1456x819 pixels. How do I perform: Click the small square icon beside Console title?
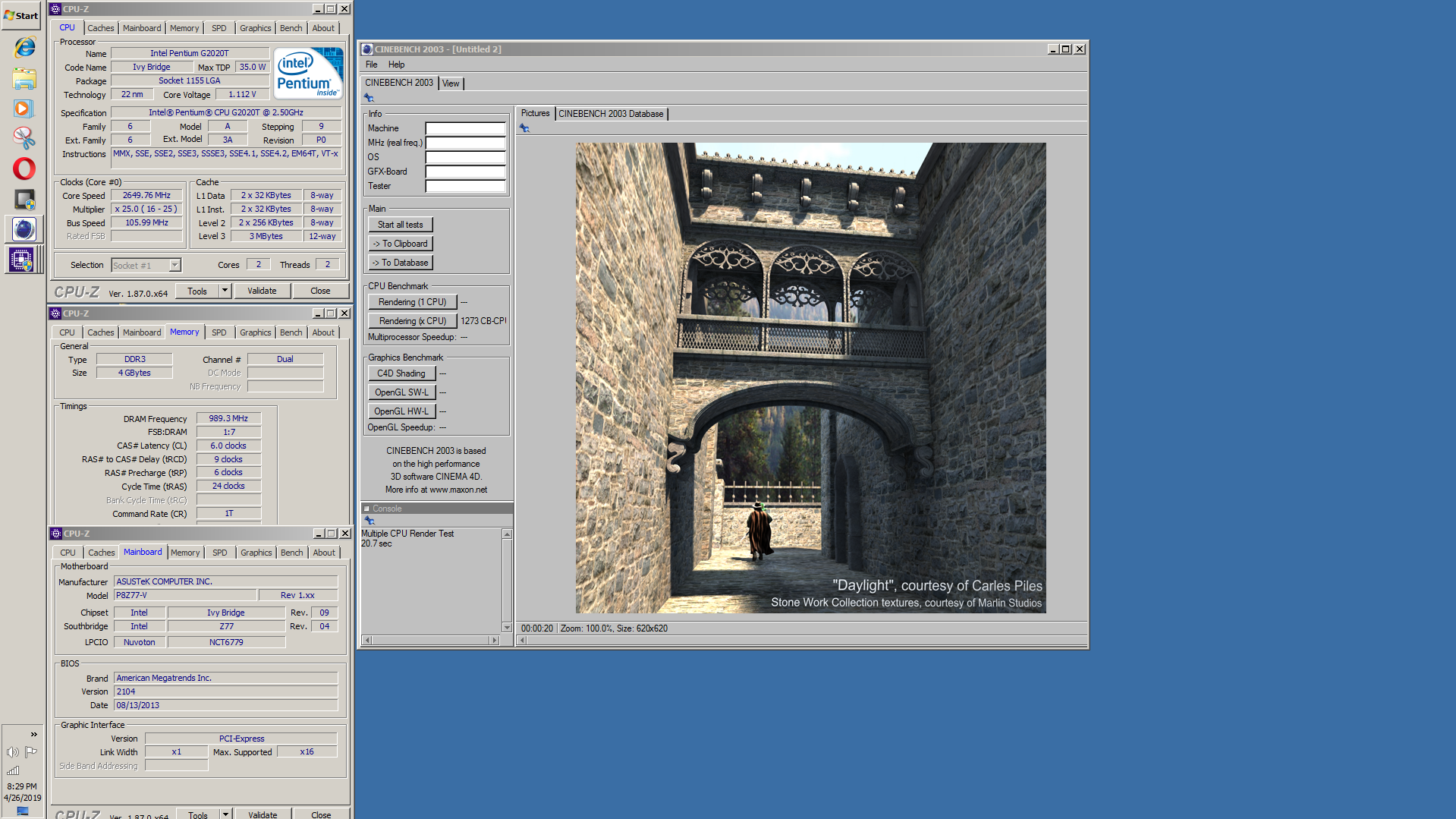[x=366, y=509]
